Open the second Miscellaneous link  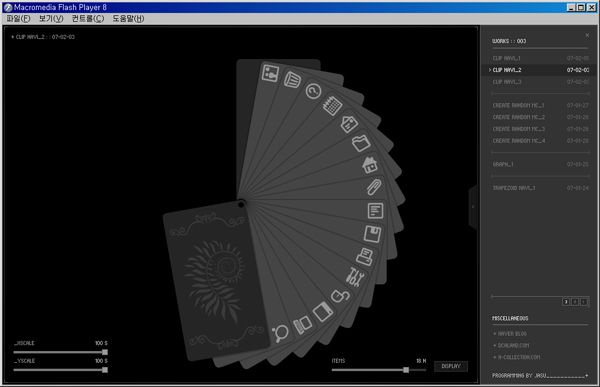click(511, 345)
